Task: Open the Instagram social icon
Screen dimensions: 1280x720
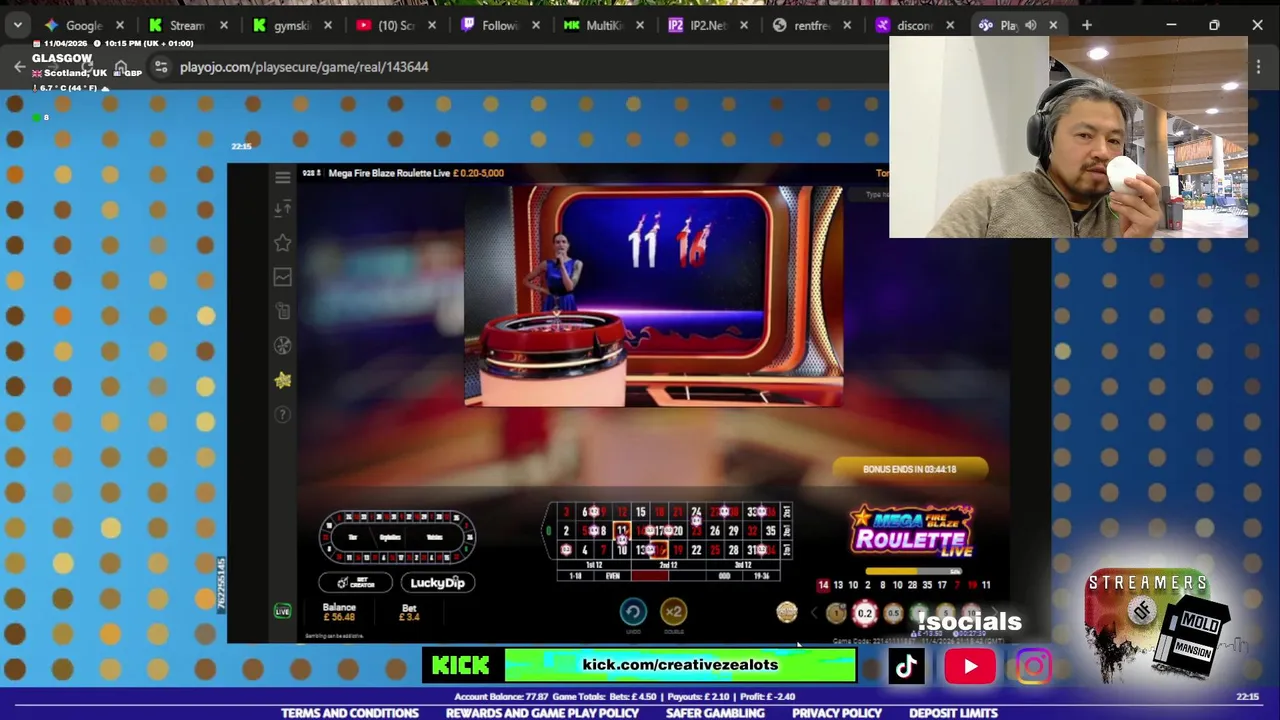Action: [x=1033, y=666]
